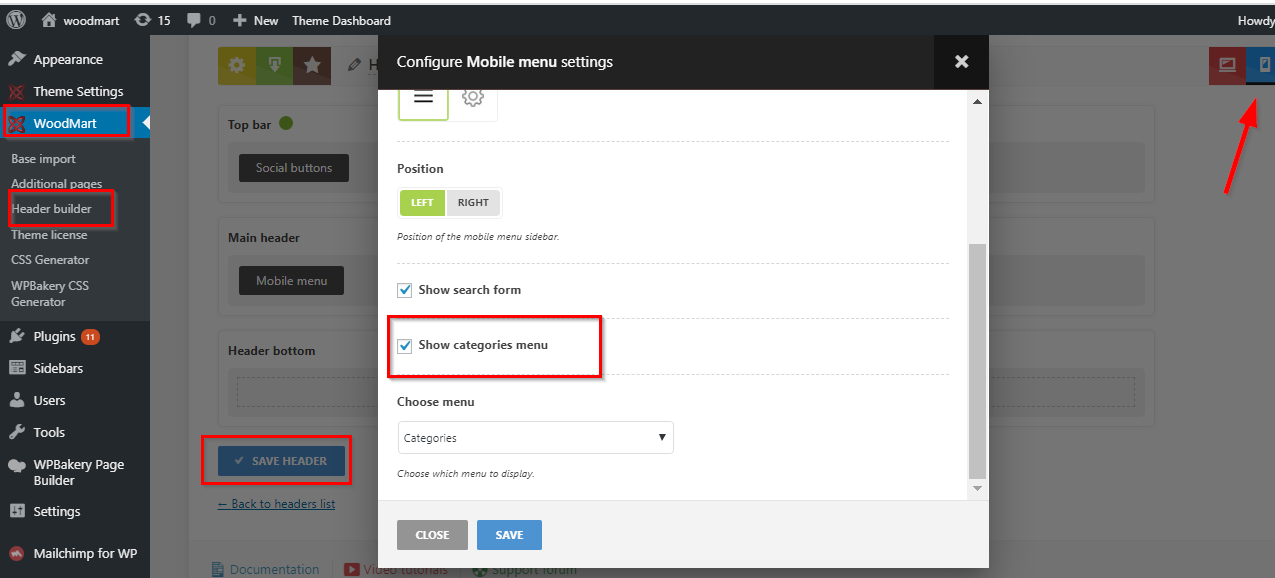
Task: Toggle the Show search form checkbox
Action: 405,290
